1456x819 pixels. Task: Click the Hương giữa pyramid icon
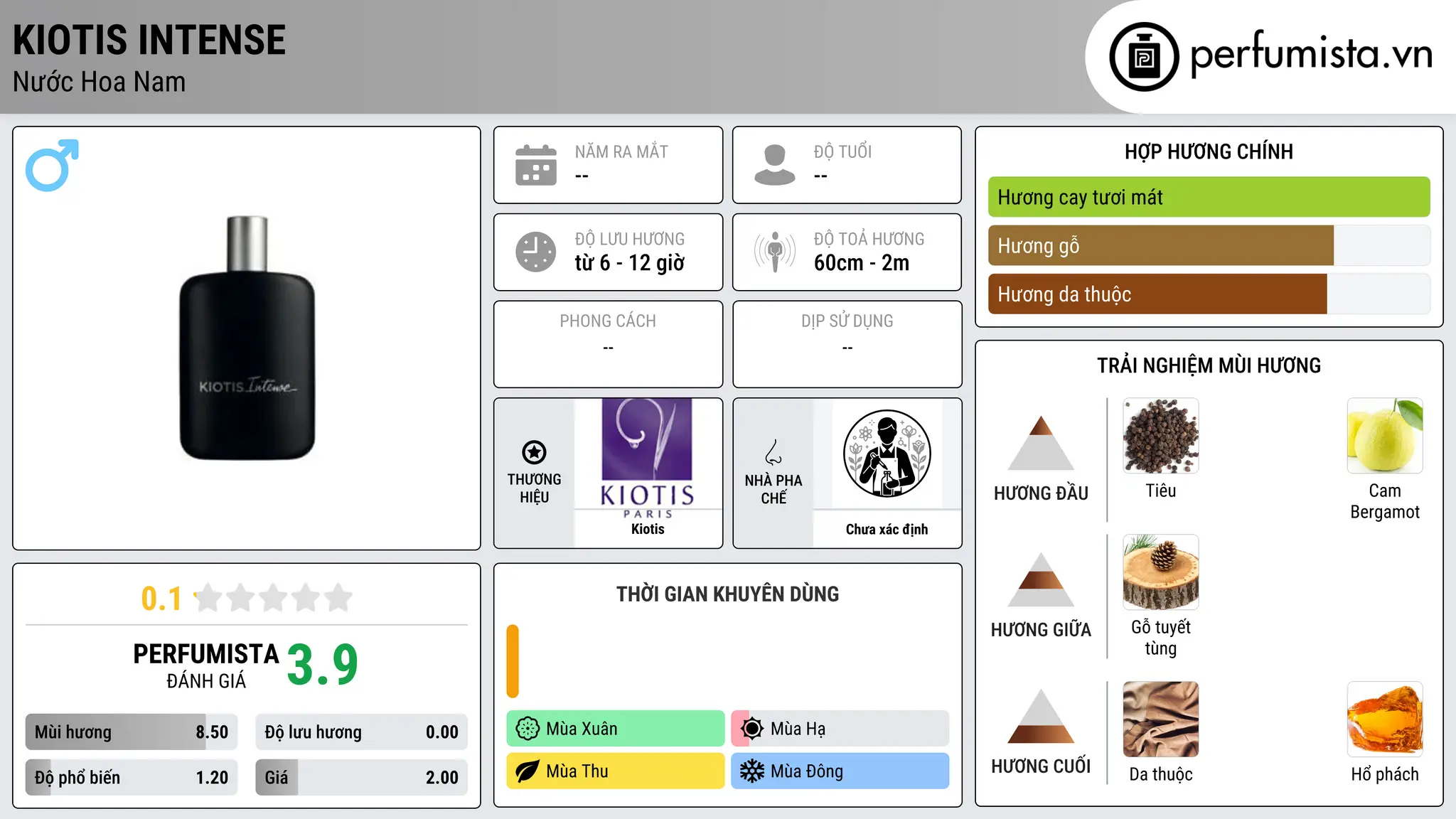[x=1041, y=579]
